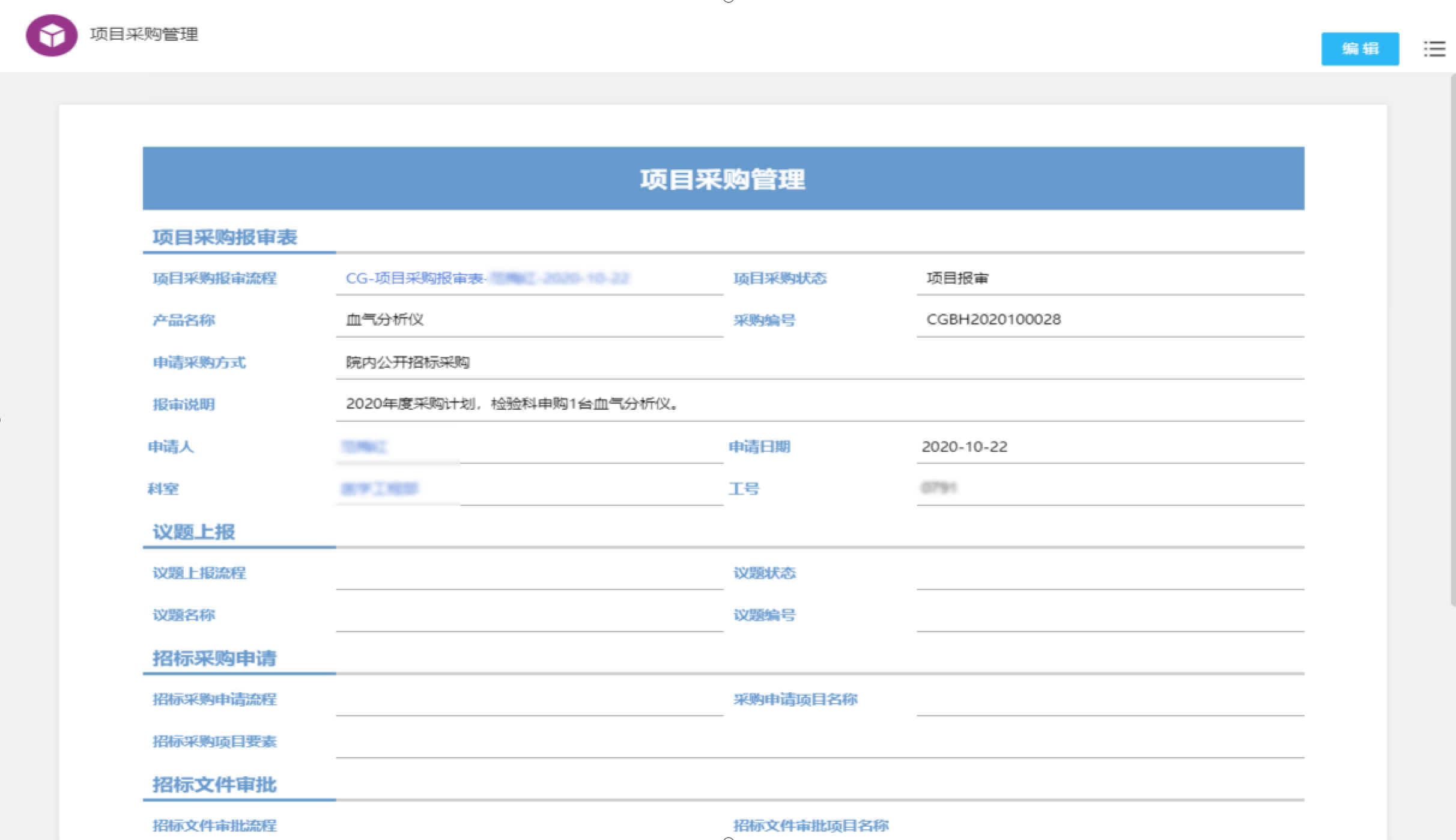Select the 项目采购报审表 section heading
Image resolution: width=1456 pixels, height=840 pixels.
(225, 237)
